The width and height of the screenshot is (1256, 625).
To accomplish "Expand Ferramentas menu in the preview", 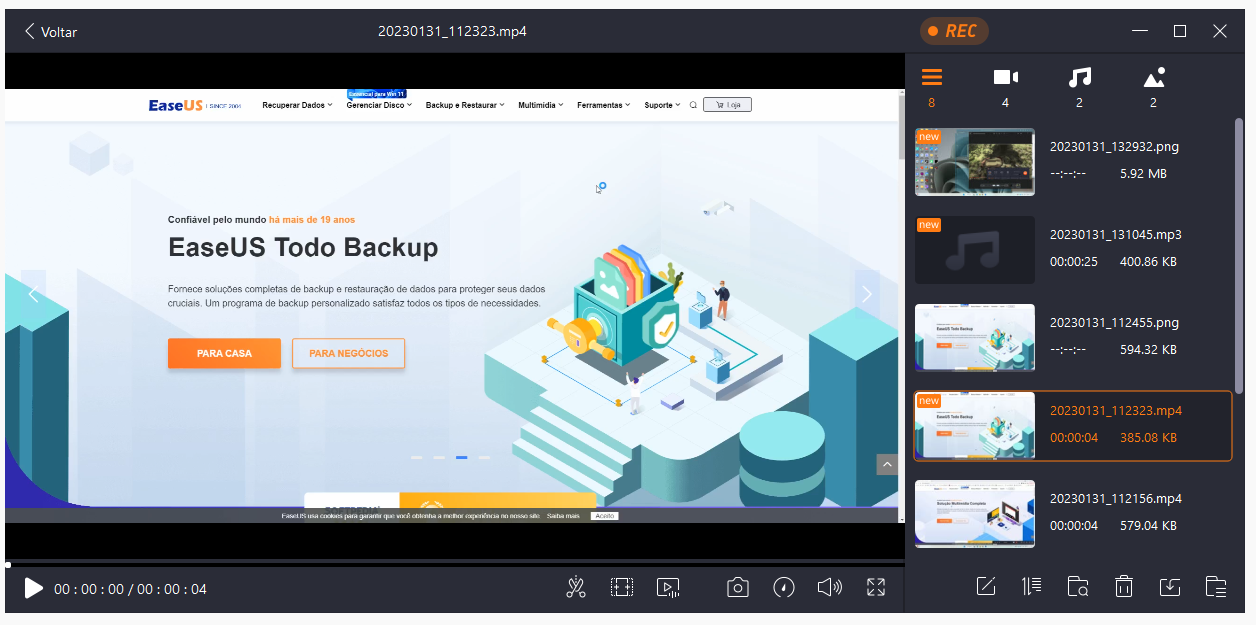I will pyautogui.click(x=604, y=105).
